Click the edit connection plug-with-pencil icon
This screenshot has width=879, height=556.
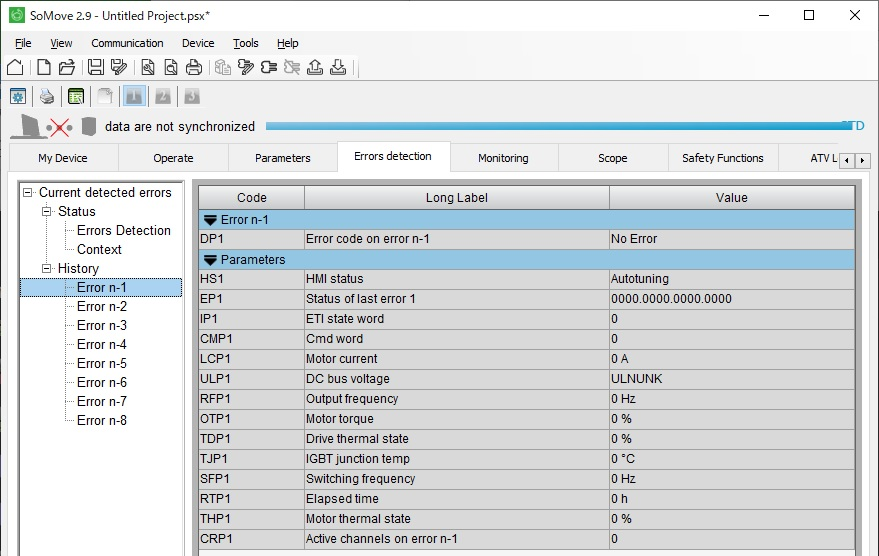[x=246, y=67]
